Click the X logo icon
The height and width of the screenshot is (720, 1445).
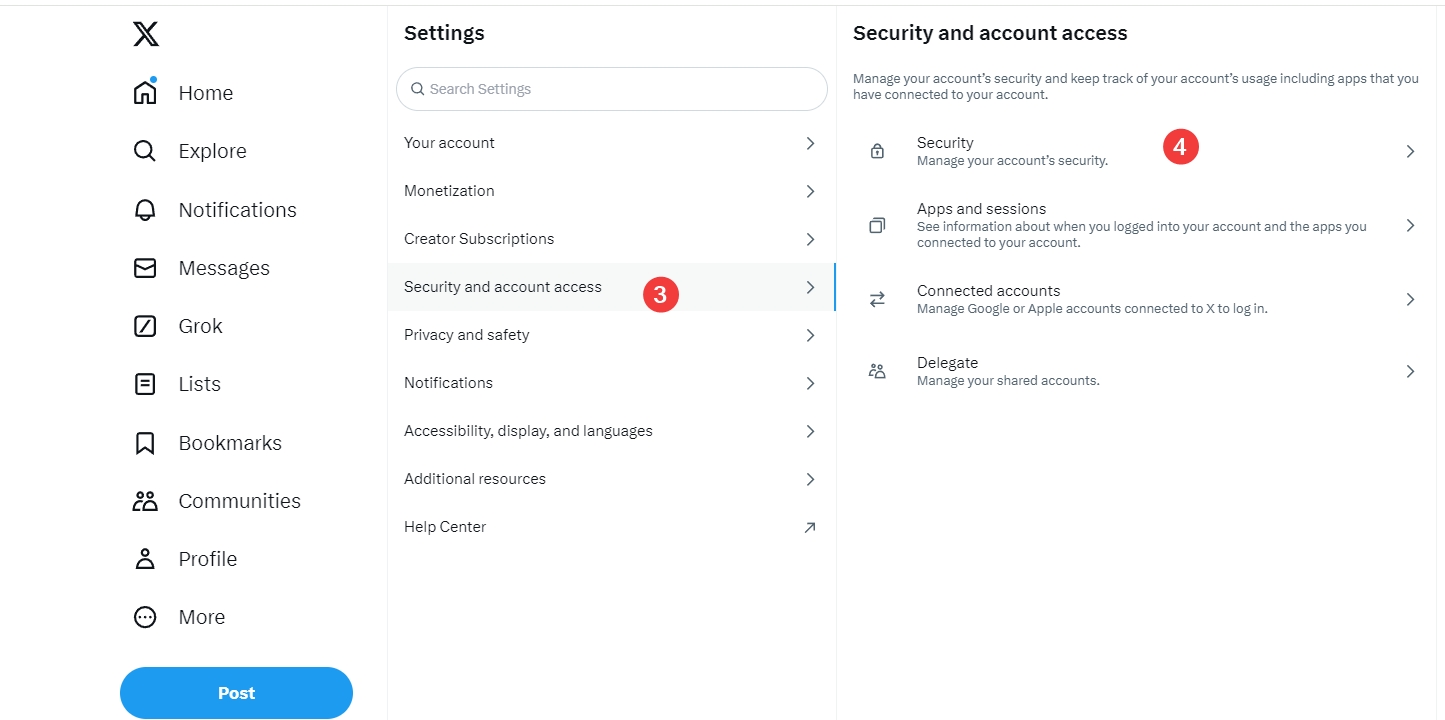click(x=146, y=35)
